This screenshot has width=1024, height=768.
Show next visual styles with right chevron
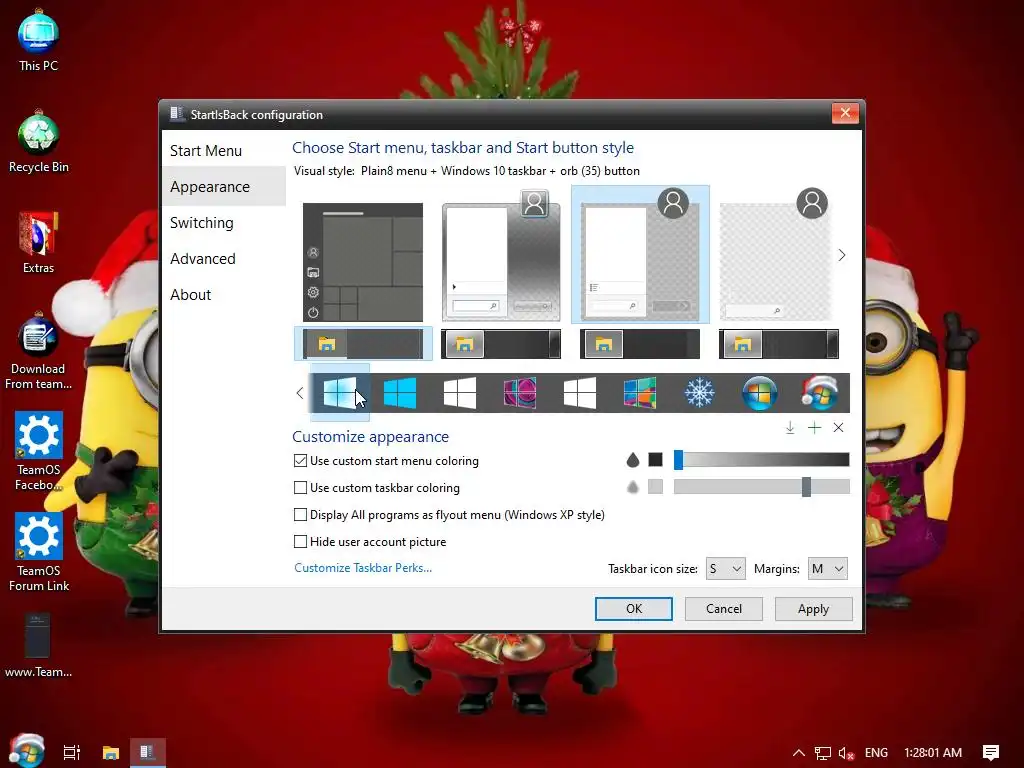[842, 255]
